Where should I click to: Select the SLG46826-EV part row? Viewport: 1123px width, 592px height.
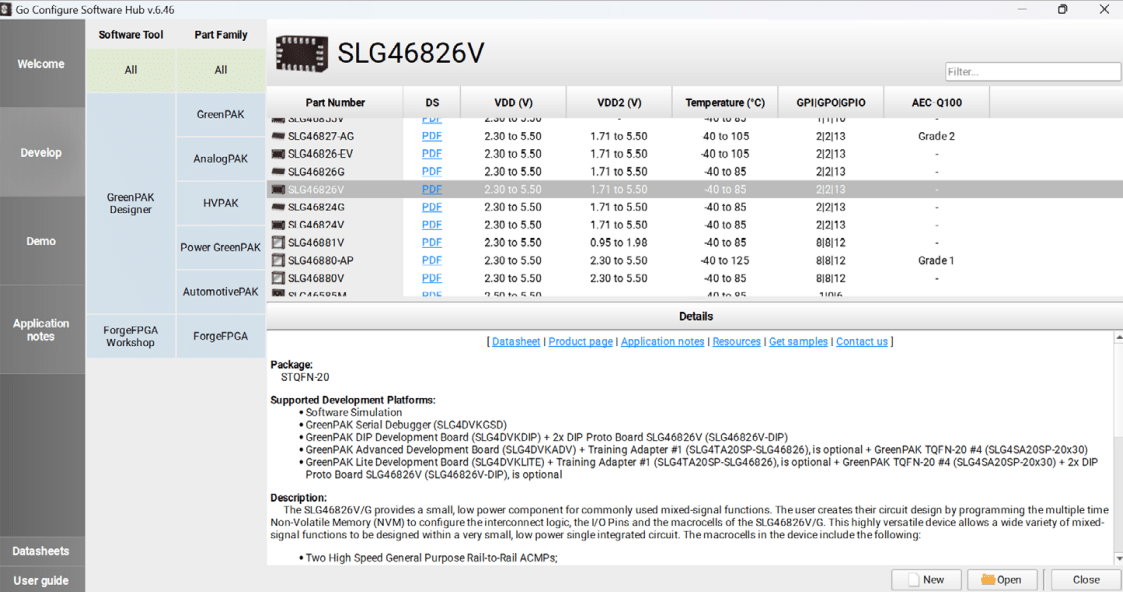pyautogui.click(x=695, y=154)
